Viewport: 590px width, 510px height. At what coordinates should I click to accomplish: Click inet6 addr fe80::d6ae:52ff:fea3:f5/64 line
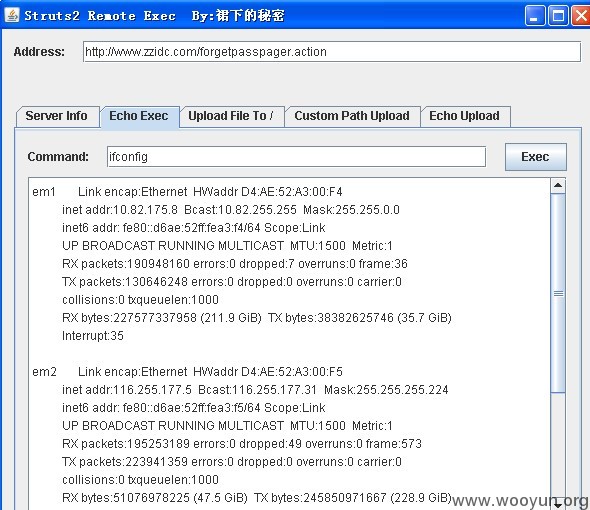pos(194,408)
